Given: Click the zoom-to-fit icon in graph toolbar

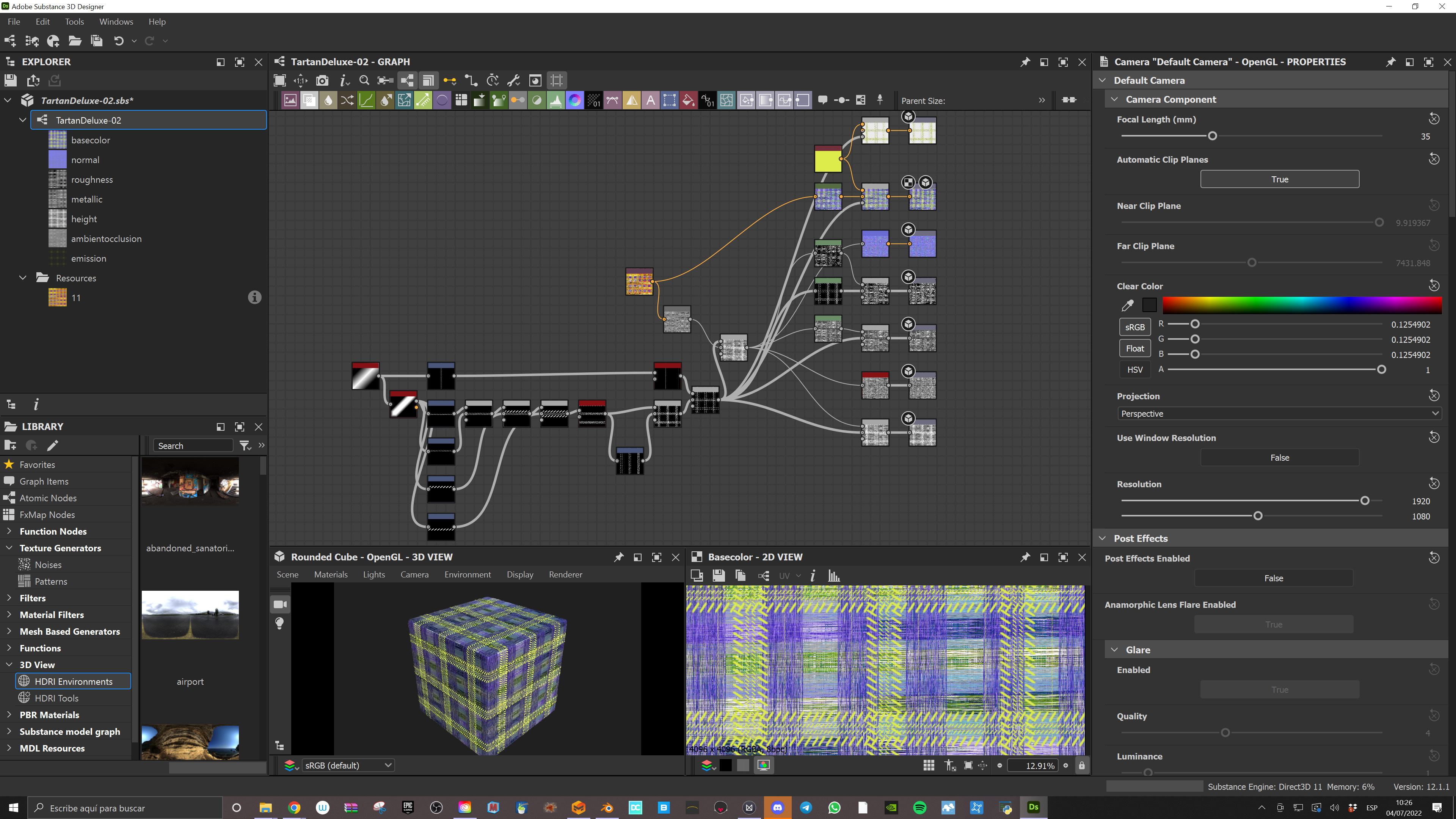Looking at the screenshot, I should tap(279, 80).
